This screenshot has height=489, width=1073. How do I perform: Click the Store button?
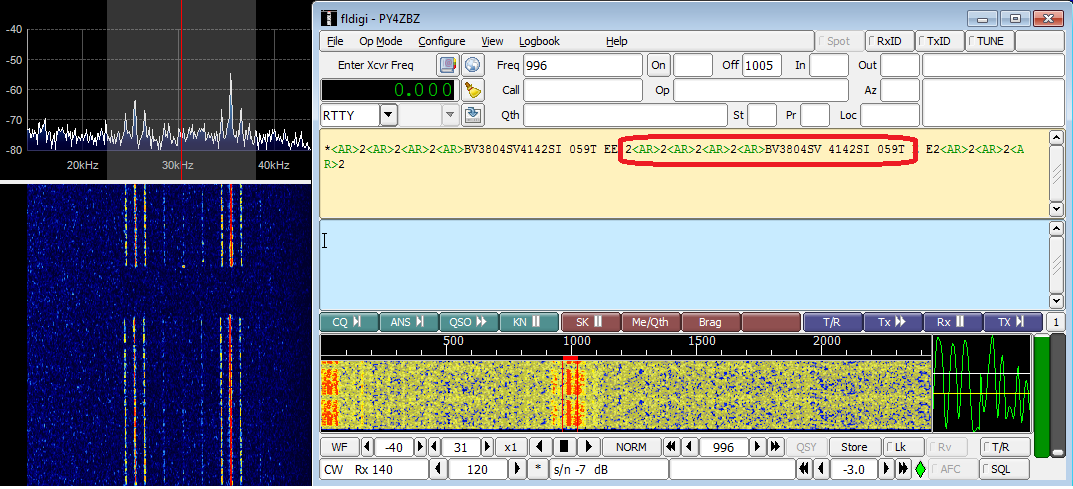[854, 447]
